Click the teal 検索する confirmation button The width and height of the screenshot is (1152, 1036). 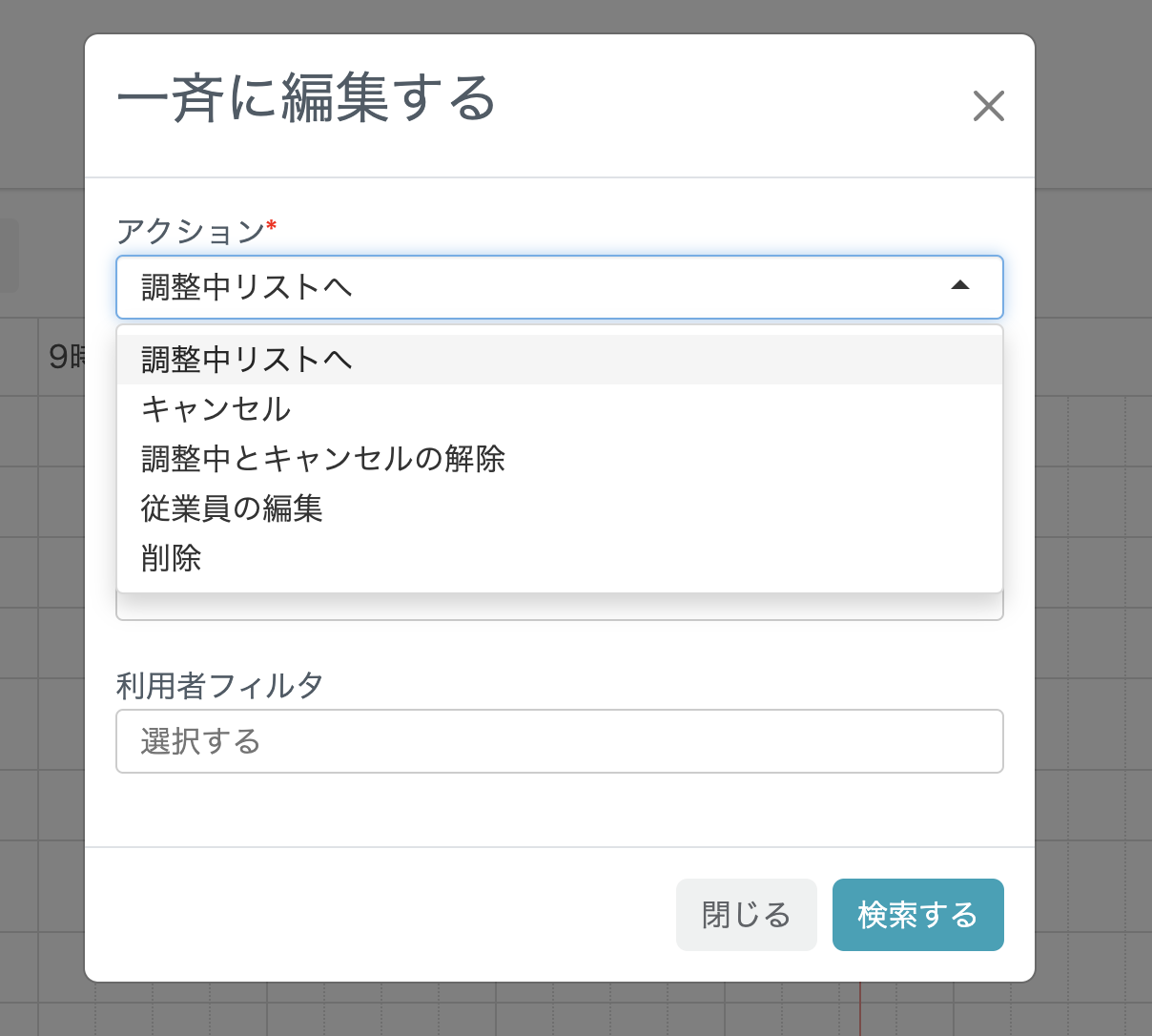point(917,914)
